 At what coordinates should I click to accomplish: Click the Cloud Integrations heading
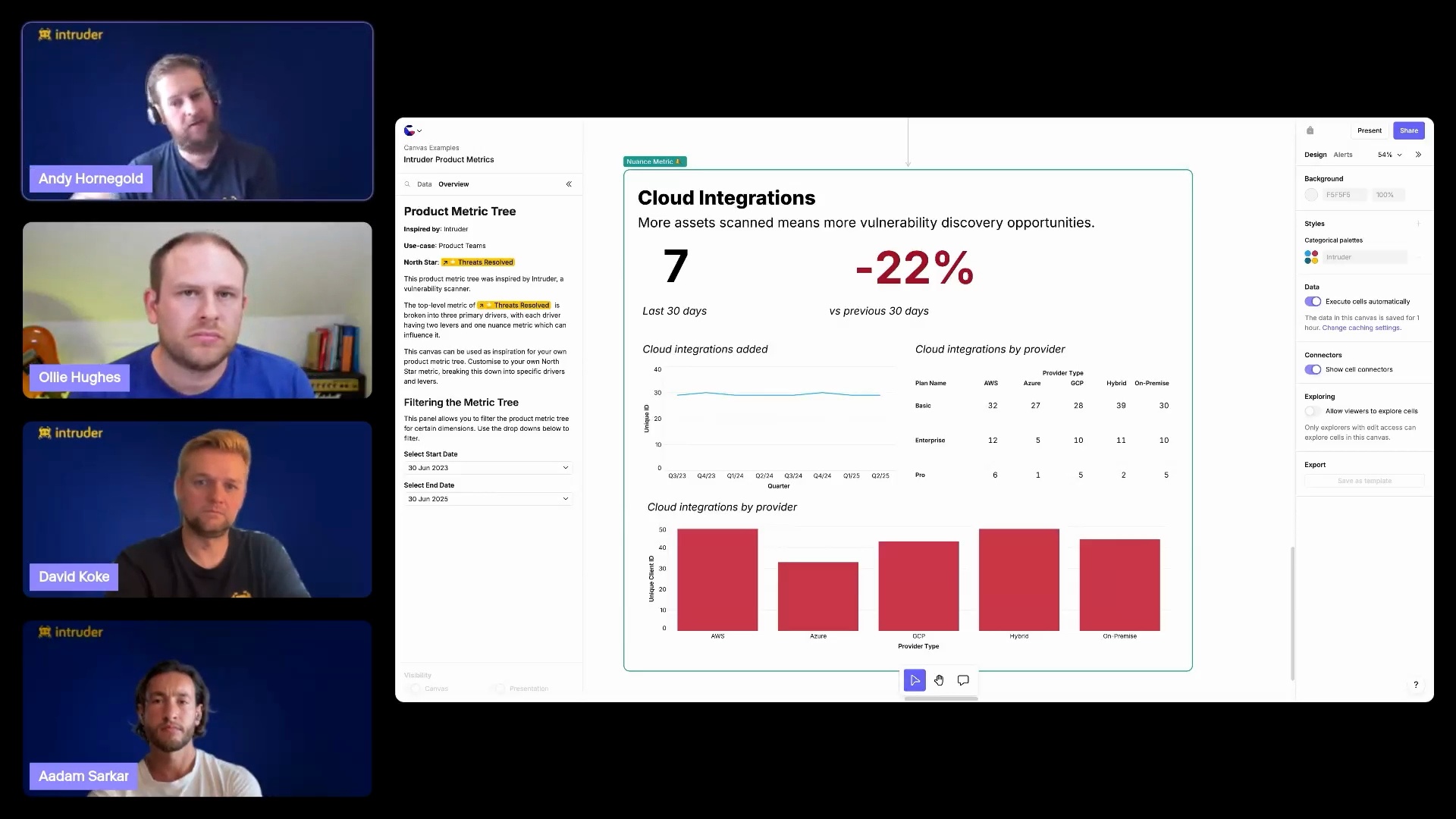tap(726, 198)
